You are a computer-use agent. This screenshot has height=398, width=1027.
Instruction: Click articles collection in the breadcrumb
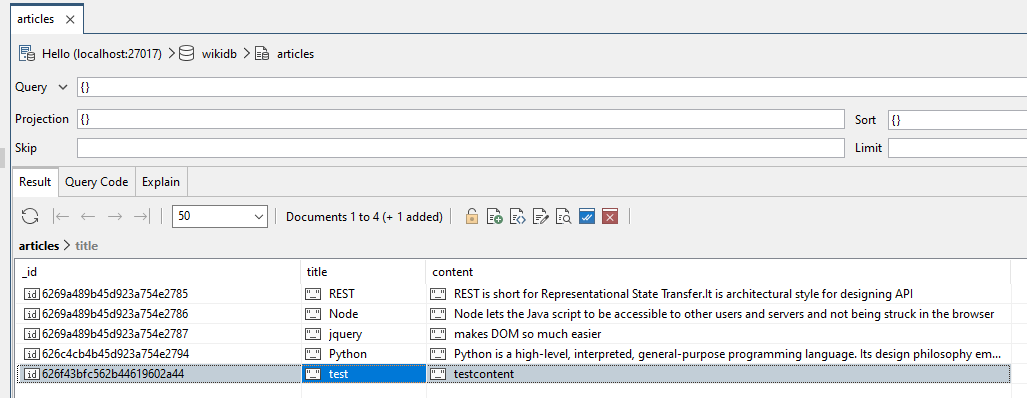point(295,54)
